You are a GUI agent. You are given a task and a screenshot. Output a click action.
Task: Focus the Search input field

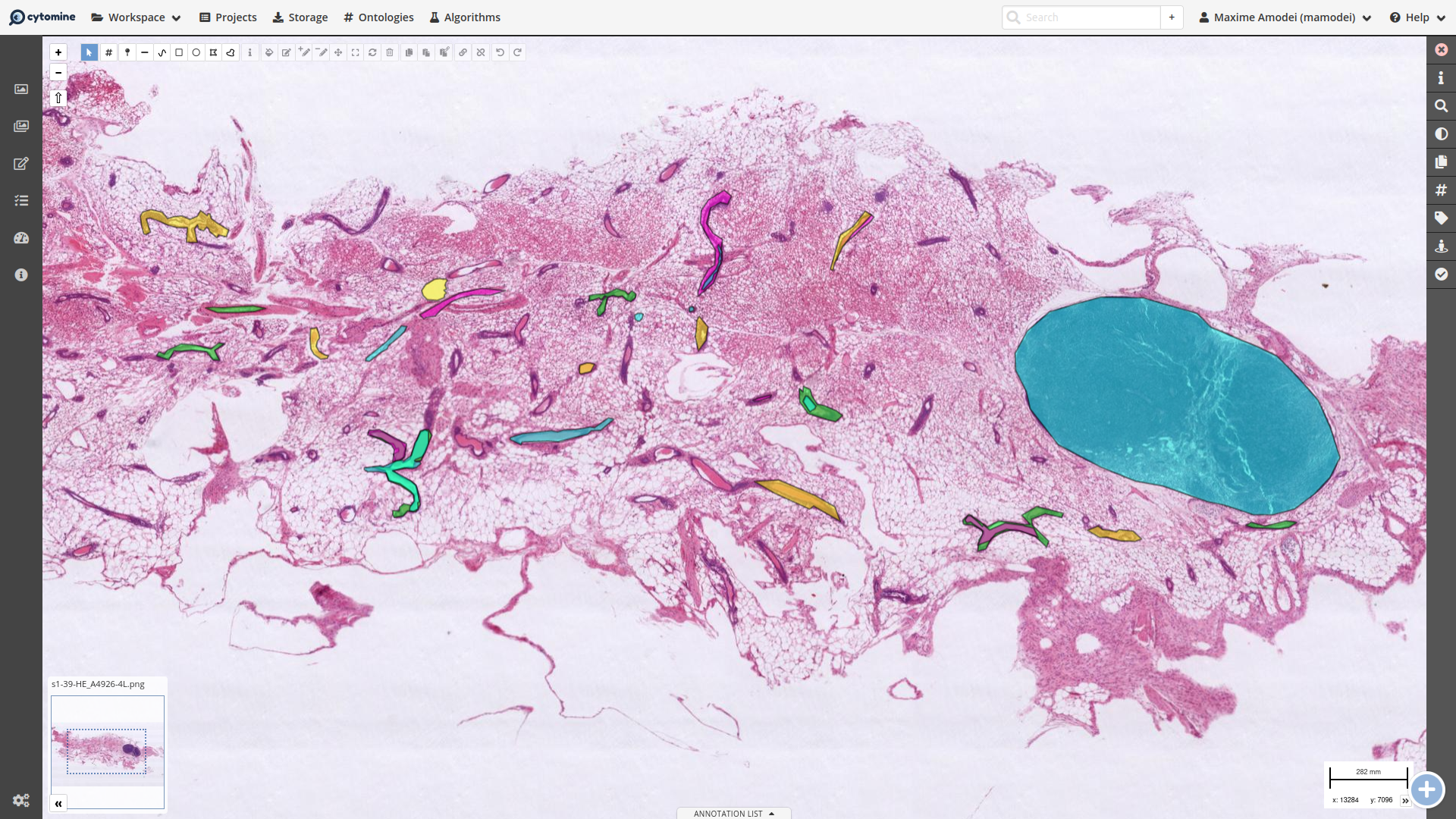[x=1081, y=17]
